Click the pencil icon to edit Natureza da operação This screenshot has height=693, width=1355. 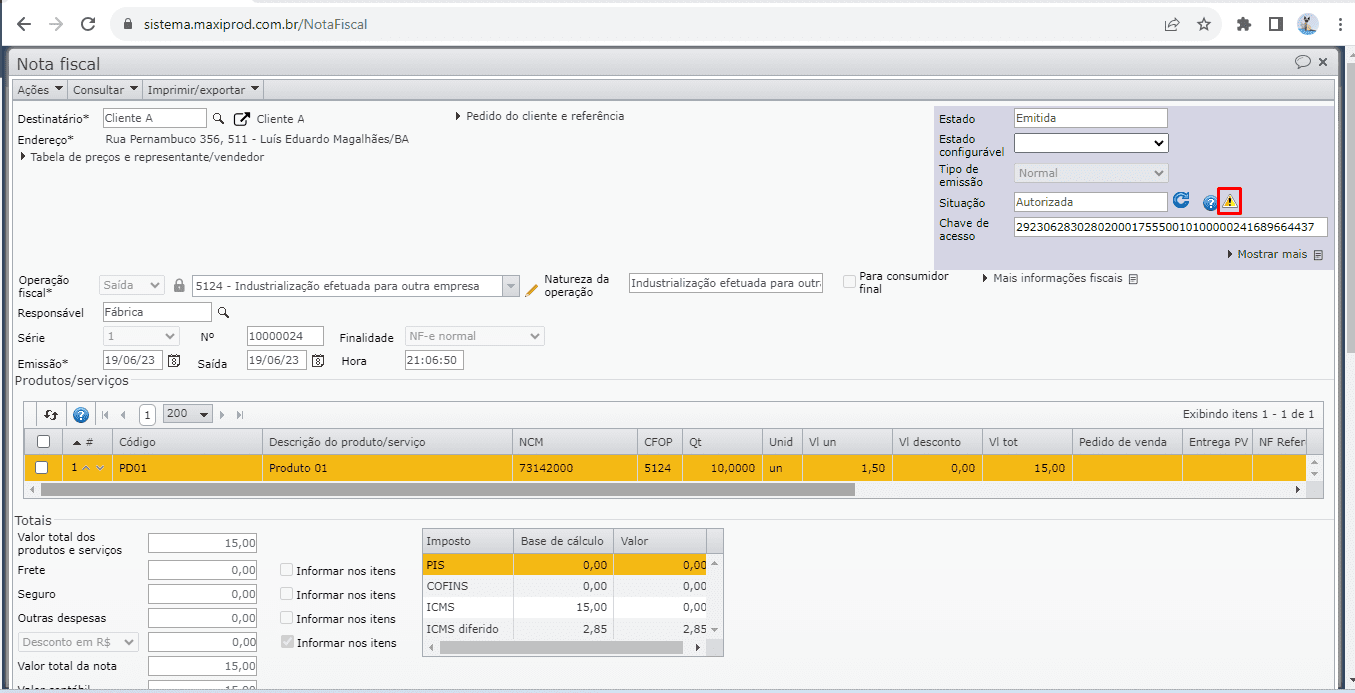coord(532,289)
